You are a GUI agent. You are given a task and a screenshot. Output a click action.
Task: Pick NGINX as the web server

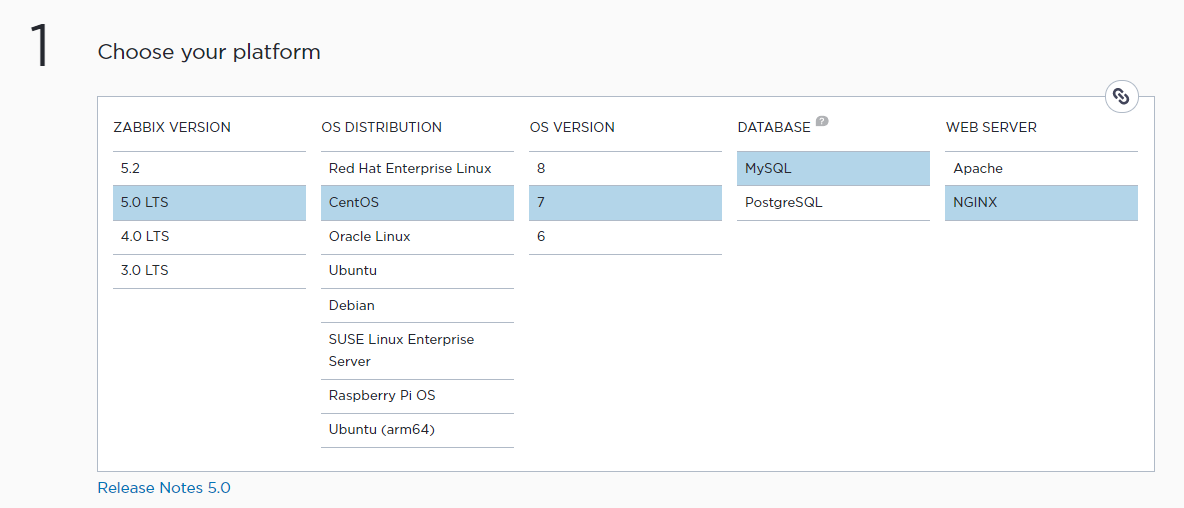[1041, 203]
